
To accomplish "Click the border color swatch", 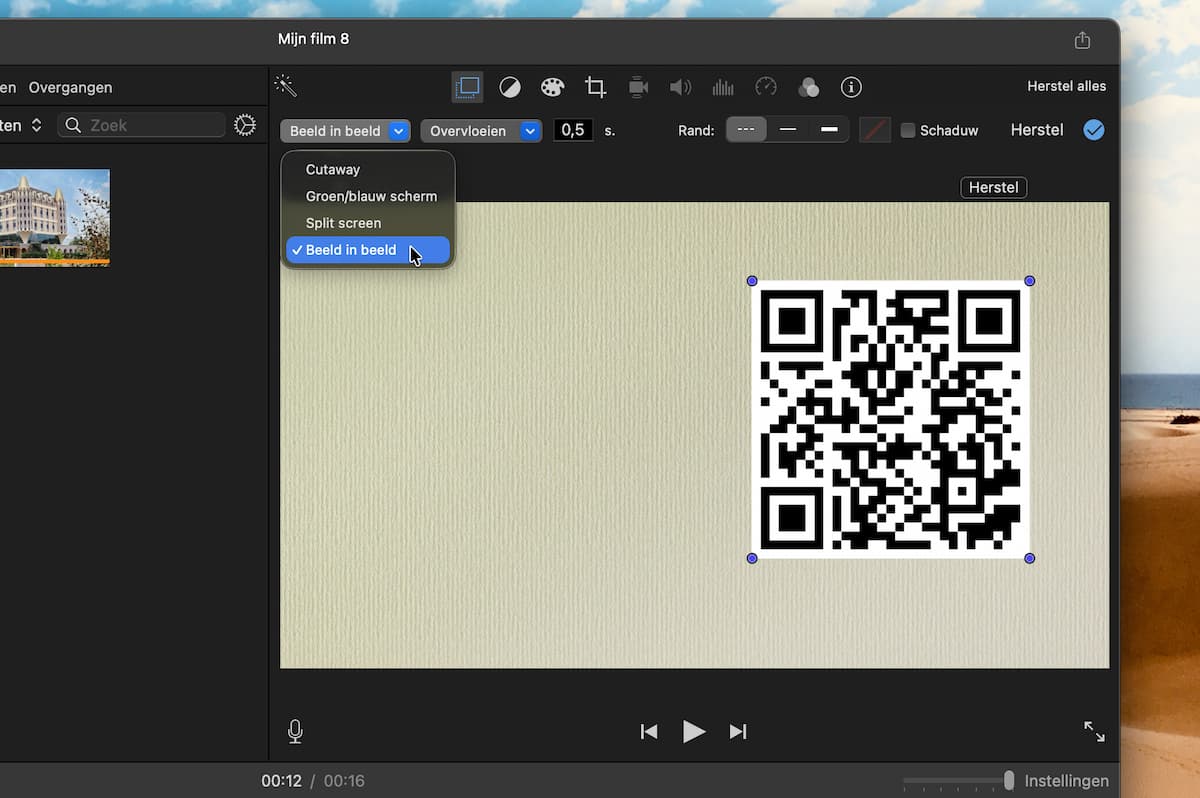I will (x=875, y=130).
